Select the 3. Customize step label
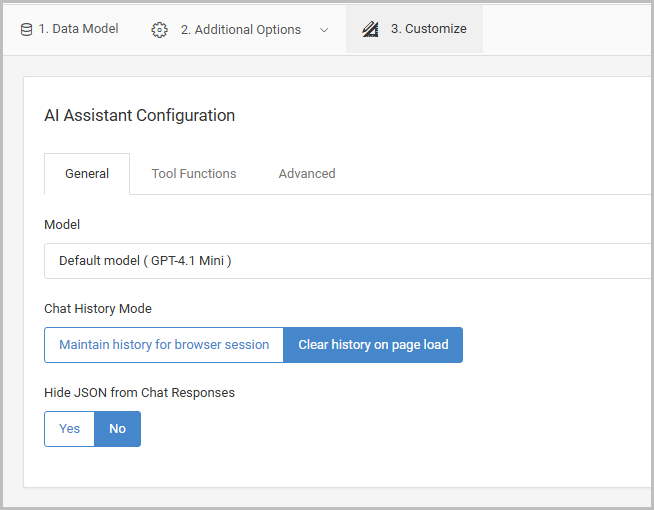 [x=428, y=29]
